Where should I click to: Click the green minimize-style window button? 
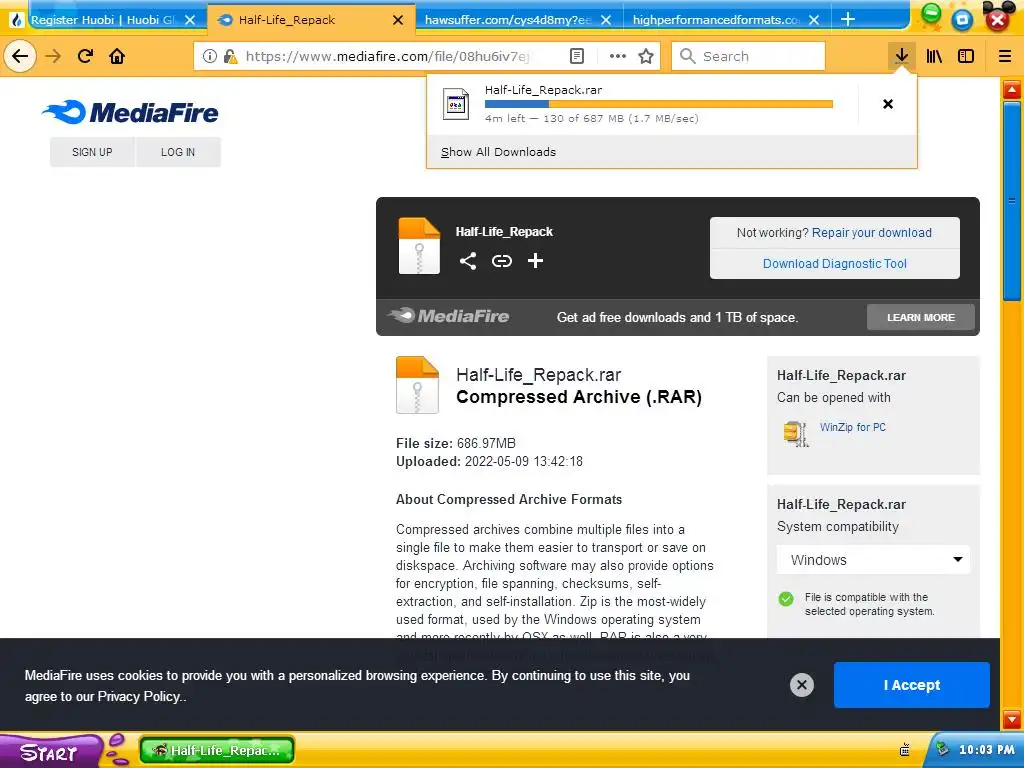point(931,14)
